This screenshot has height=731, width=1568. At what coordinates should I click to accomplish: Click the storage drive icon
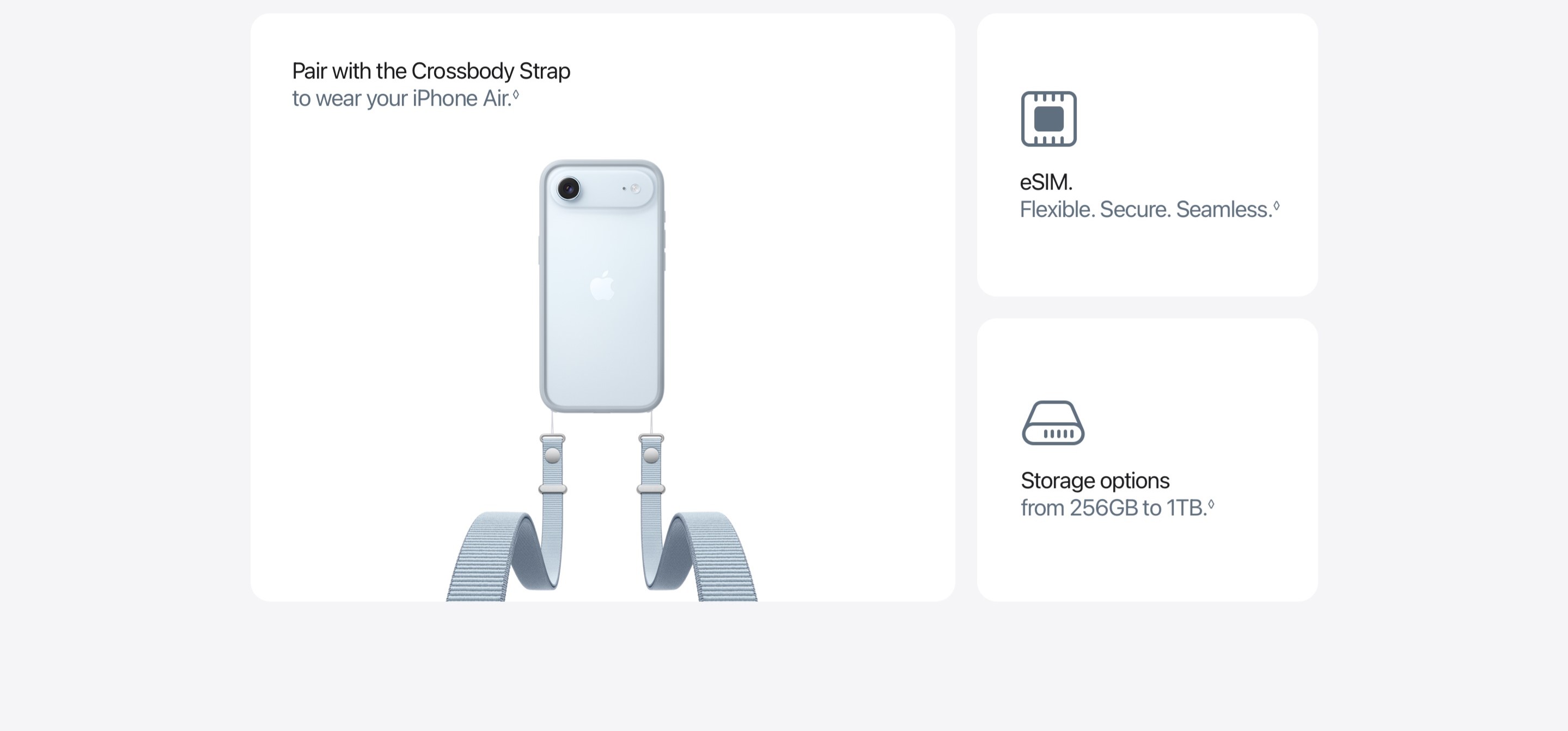pos(1053,423)
